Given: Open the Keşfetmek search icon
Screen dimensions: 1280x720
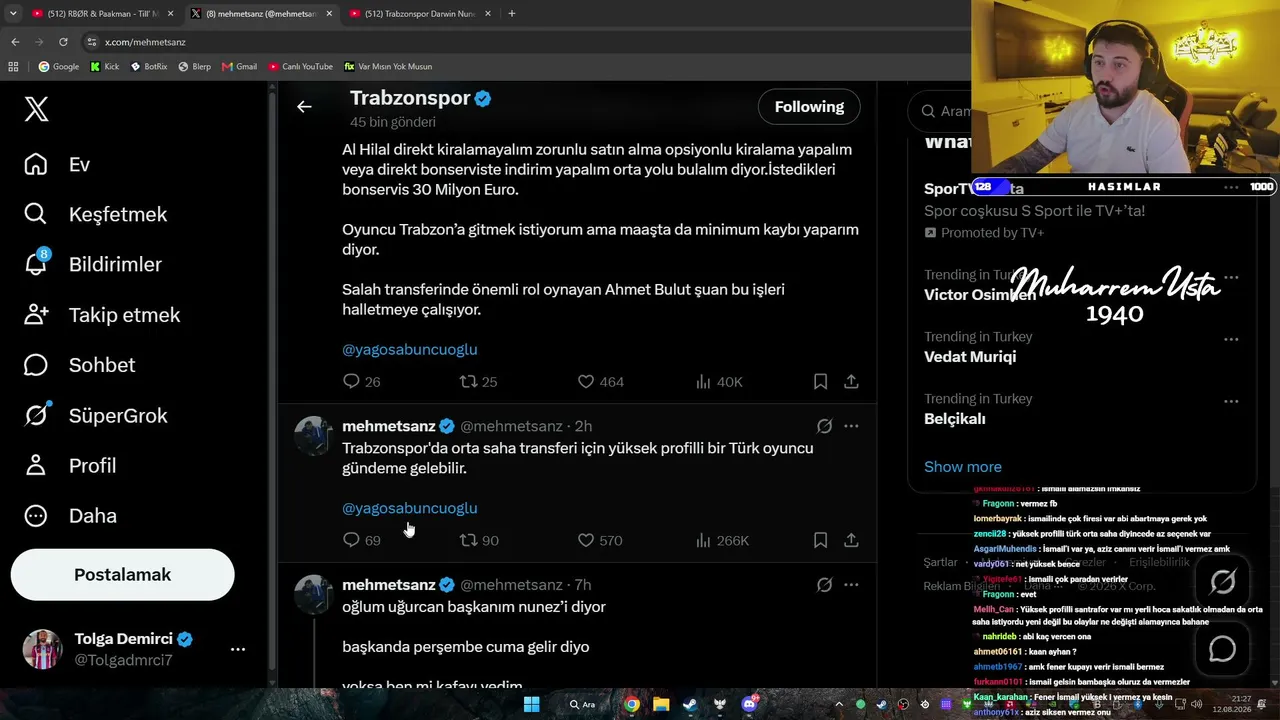Looking at the screenshot, I should (x=36, y=214).
